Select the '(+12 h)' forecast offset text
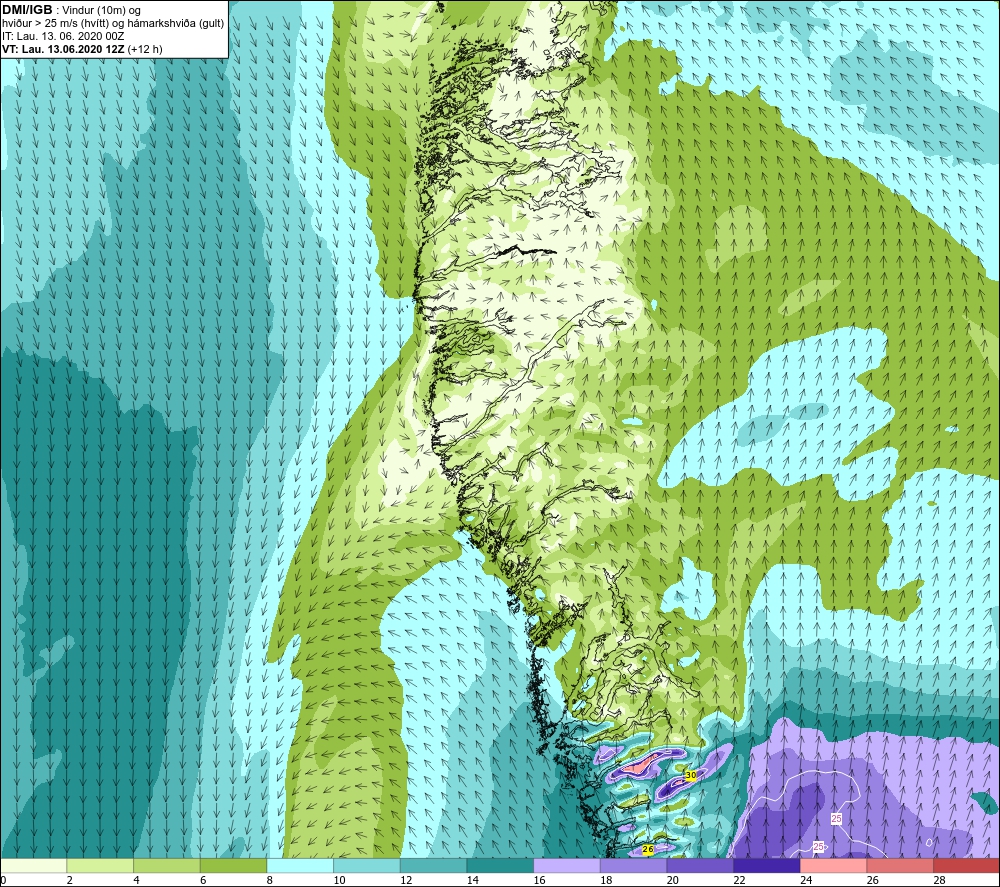The image size is (1000, 887). pyautogui.click(x=145, y=49)
